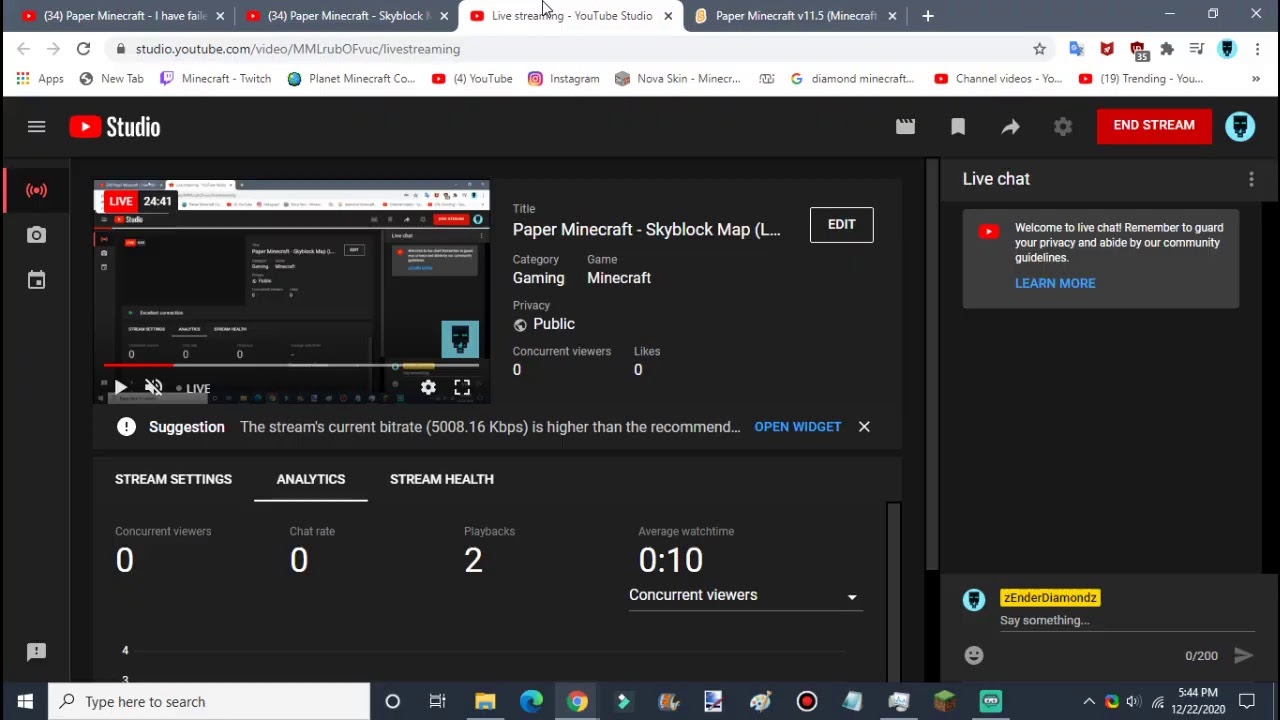The image size is (1280, 720).
Task: Switch to 'I have failed' browser tab
Action: click(125, 16)
